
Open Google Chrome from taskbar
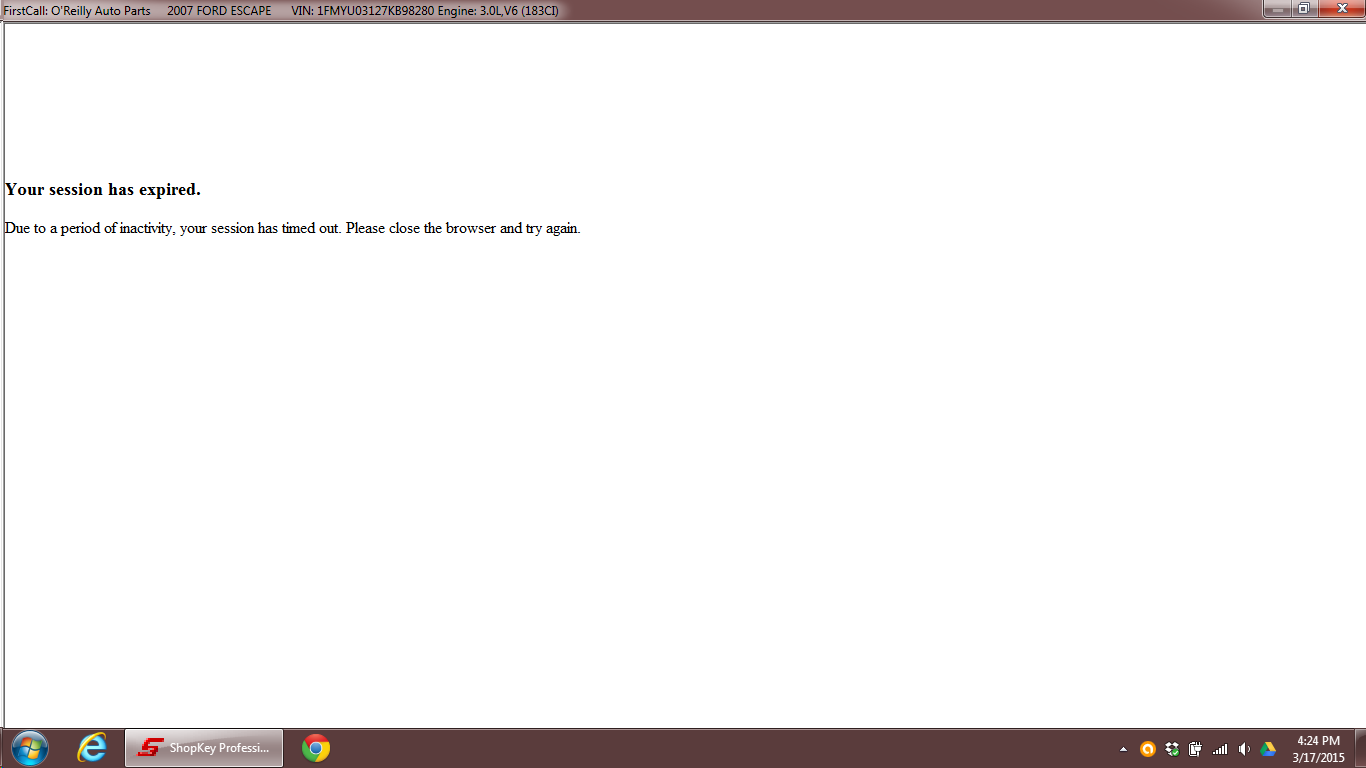316,748
